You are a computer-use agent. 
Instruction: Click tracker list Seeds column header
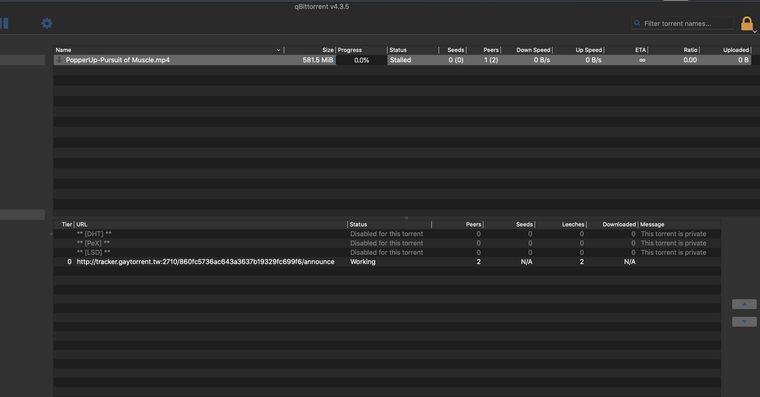524,224
